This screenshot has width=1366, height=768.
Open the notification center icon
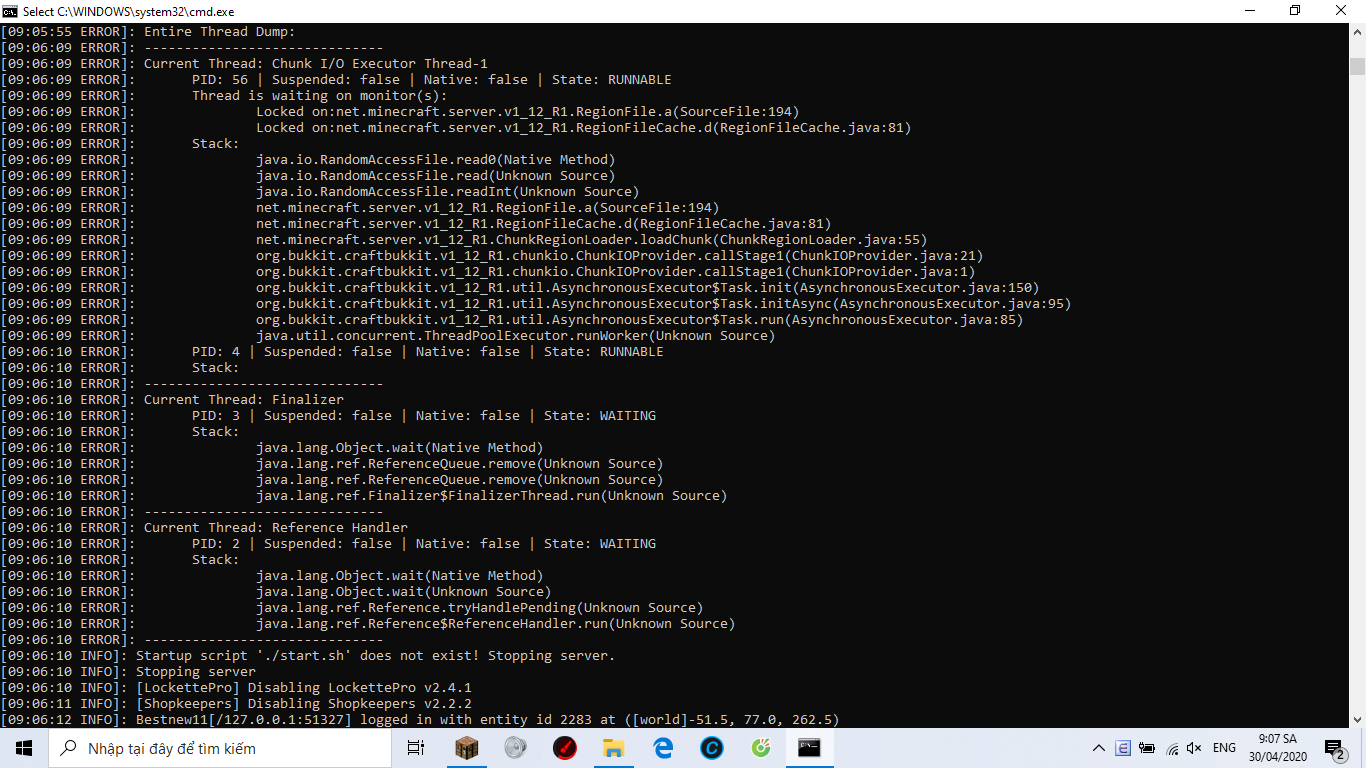pyautogui.click(x=1335, y=748)
